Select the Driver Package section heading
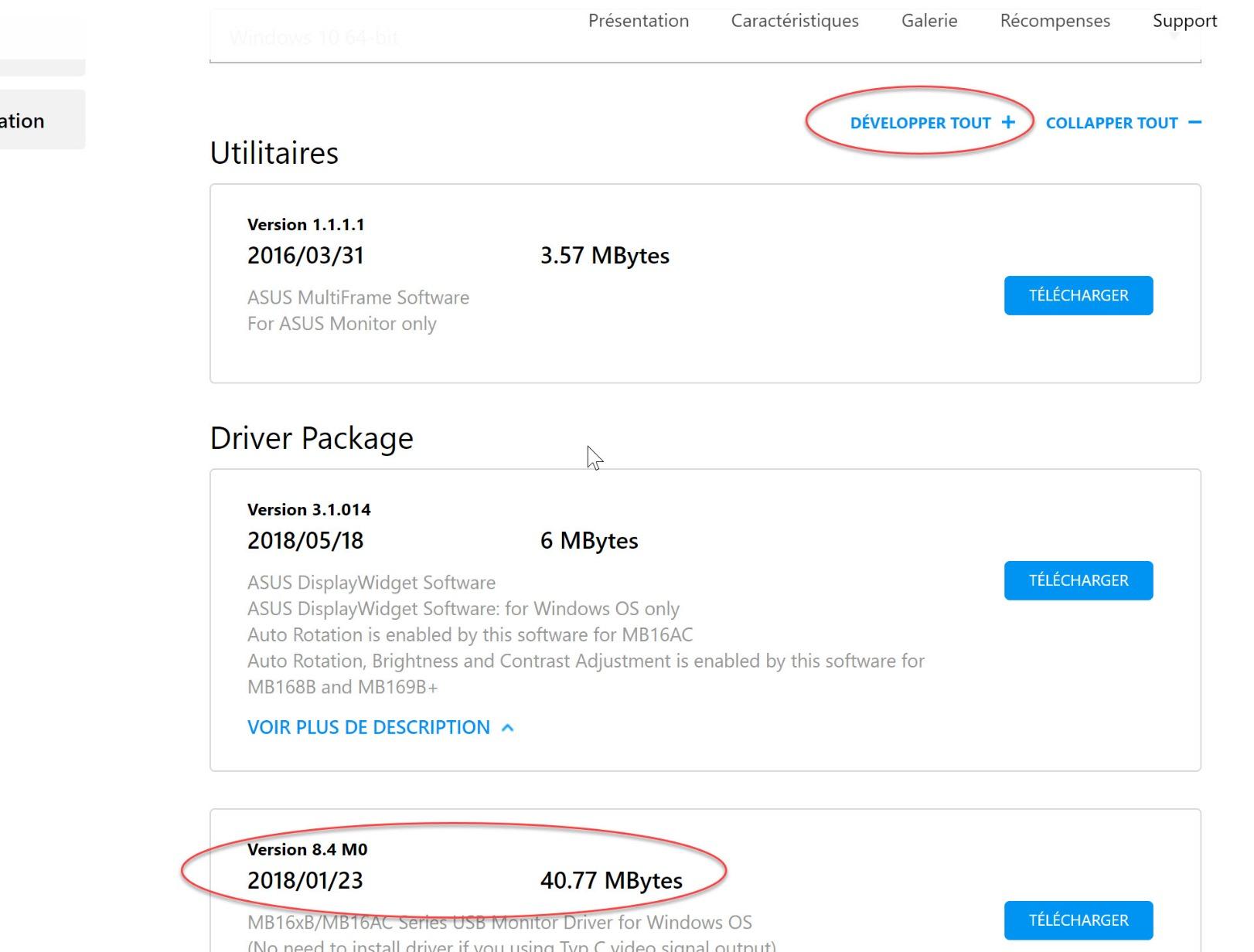The height and width of the screenshot is (952, 1254). [312, 438]
